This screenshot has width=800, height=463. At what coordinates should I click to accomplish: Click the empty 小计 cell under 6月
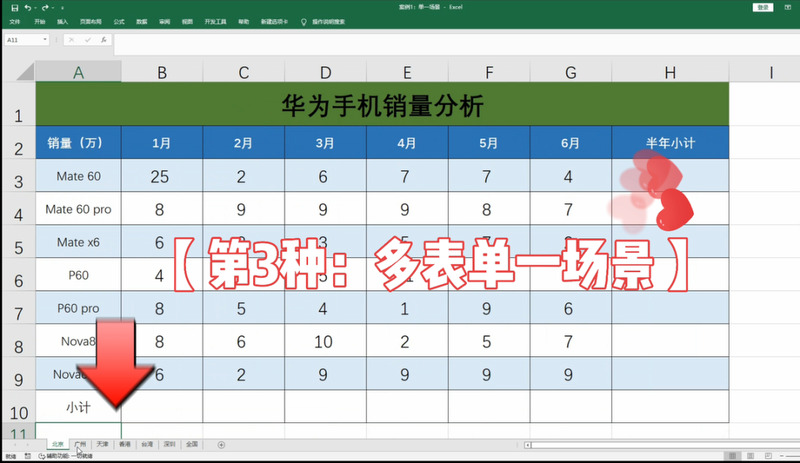tap(570, 407)
